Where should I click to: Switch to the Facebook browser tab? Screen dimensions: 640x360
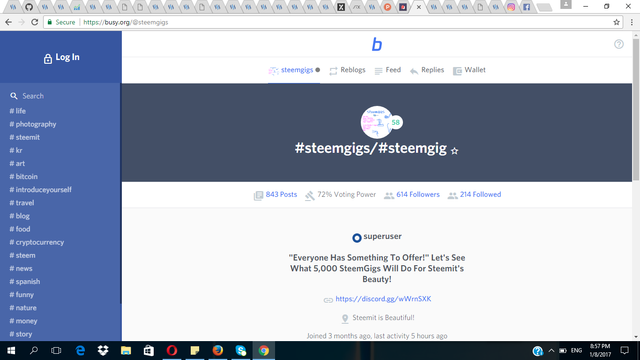(527, 7)
